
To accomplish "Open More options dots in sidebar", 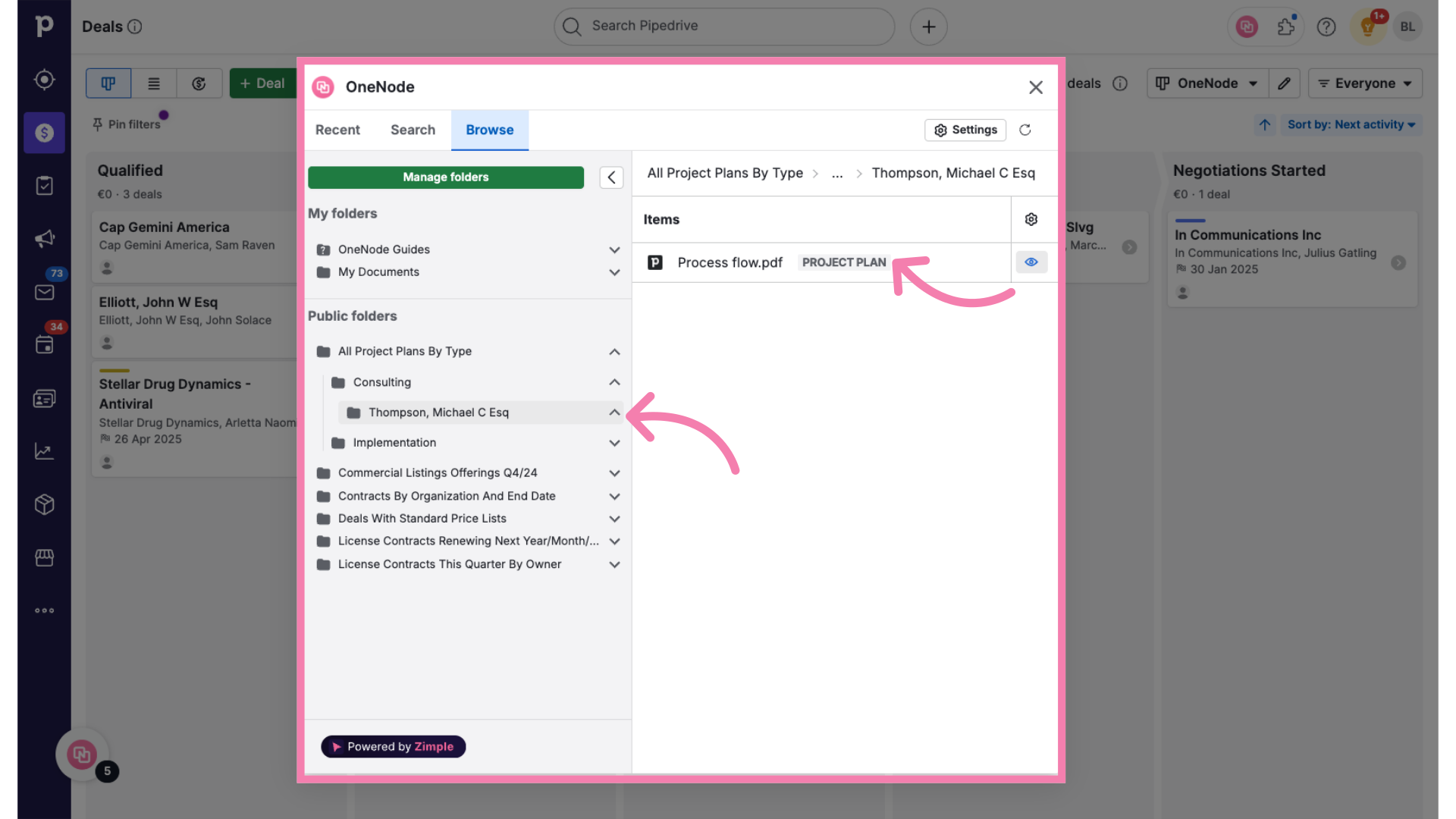I will [x=44, y=610].
